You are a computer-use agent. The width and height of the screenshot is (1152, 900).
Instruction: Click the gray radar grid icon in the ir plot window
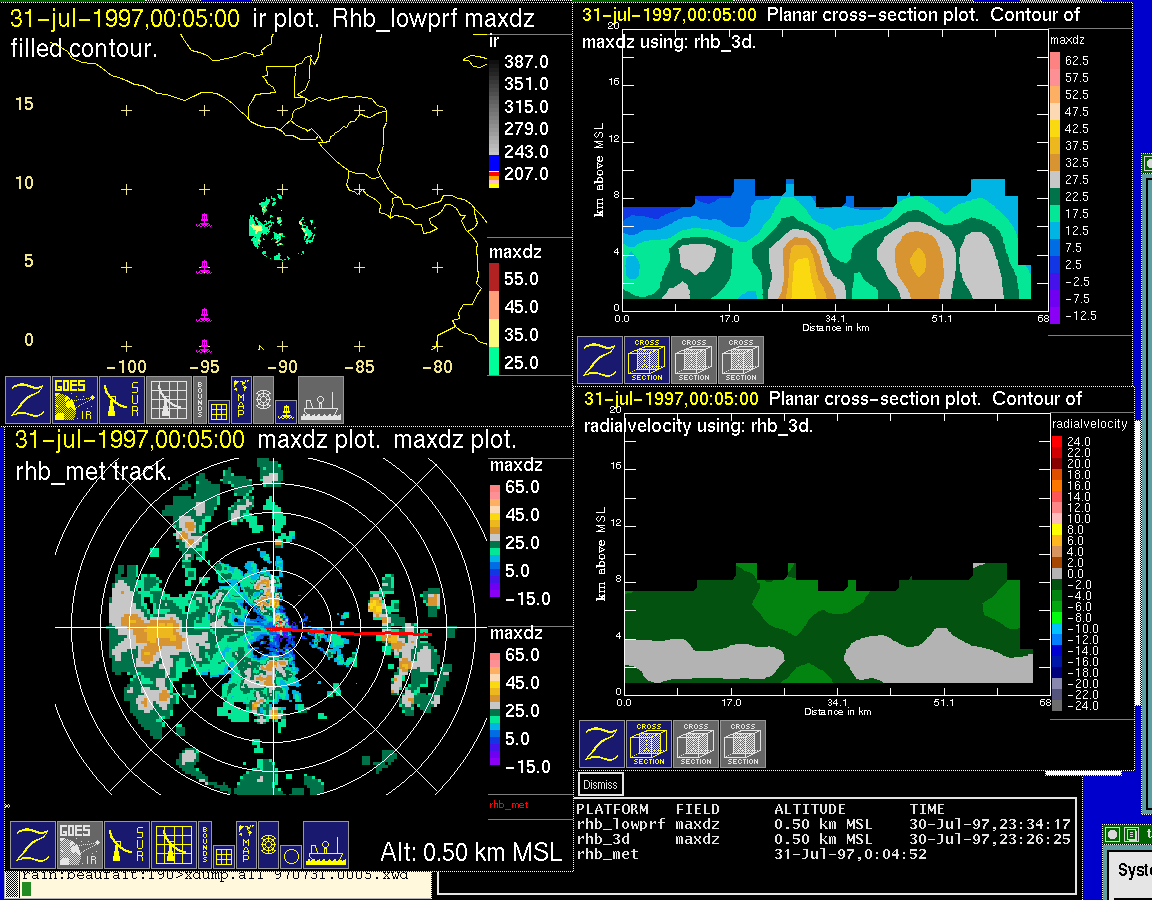169,400
